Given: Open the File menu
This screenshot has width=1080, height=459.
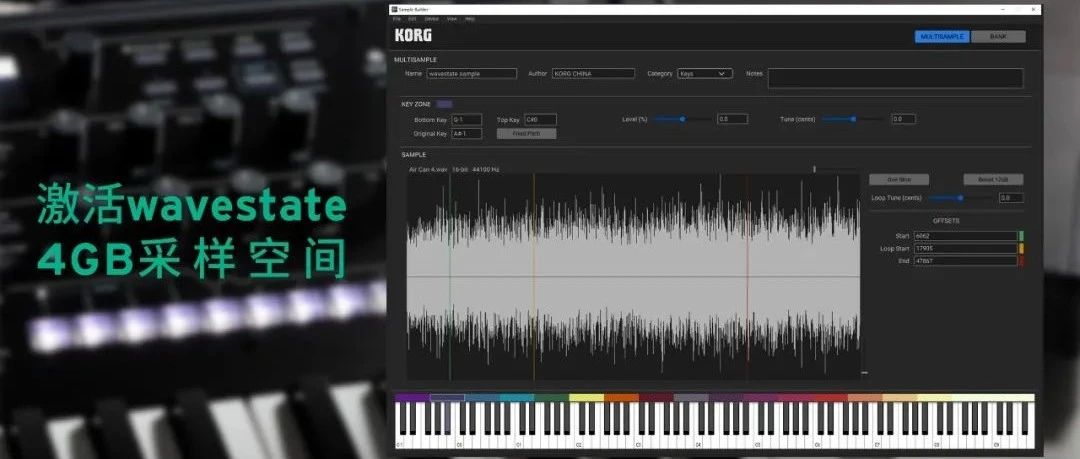Looking at the screenshot, I should coord(397,19).
